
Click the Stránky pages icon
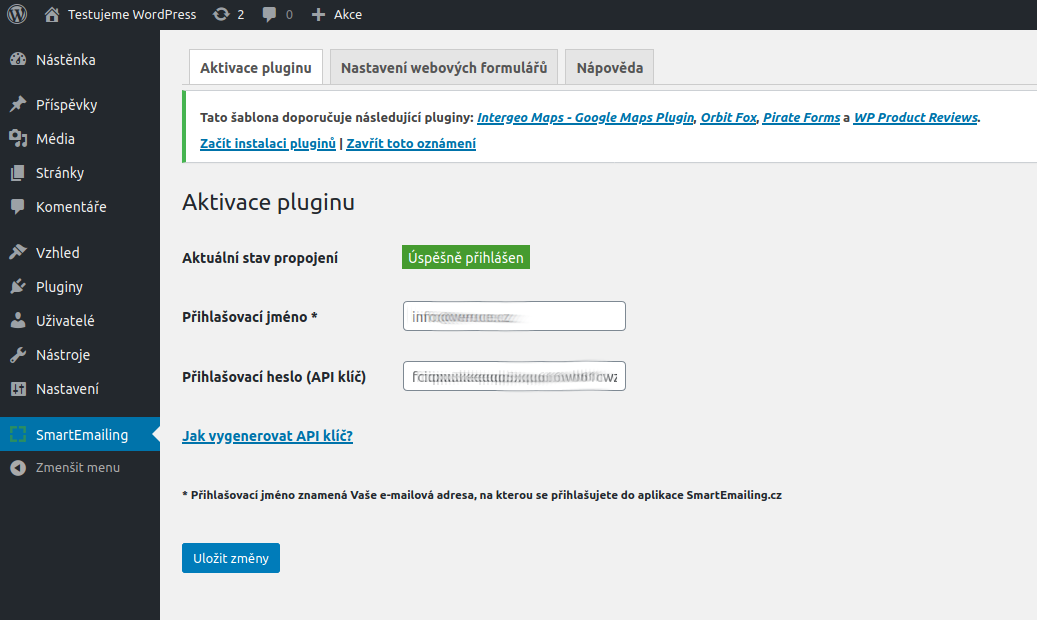(18, 173)
